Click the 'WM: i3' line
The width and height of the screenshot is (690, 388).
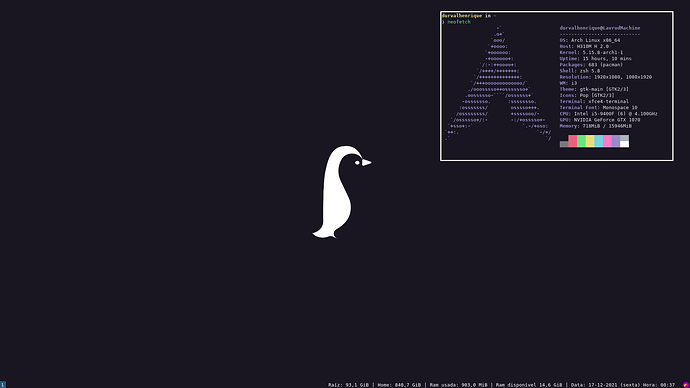[568, 83]
